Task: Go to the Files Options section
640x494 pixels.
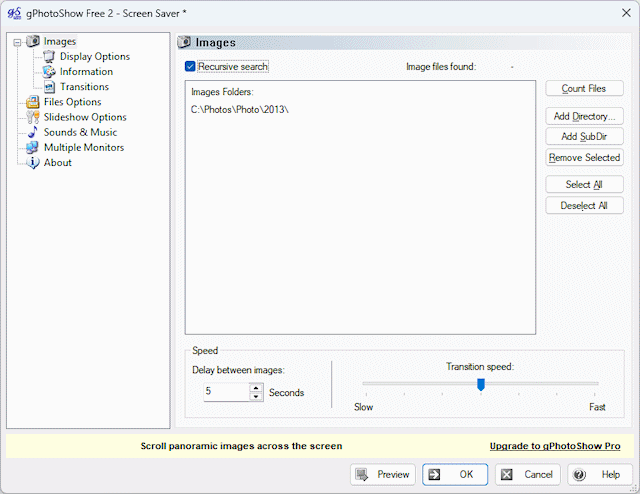Action: pyautogui.click(x=73, y=102)
